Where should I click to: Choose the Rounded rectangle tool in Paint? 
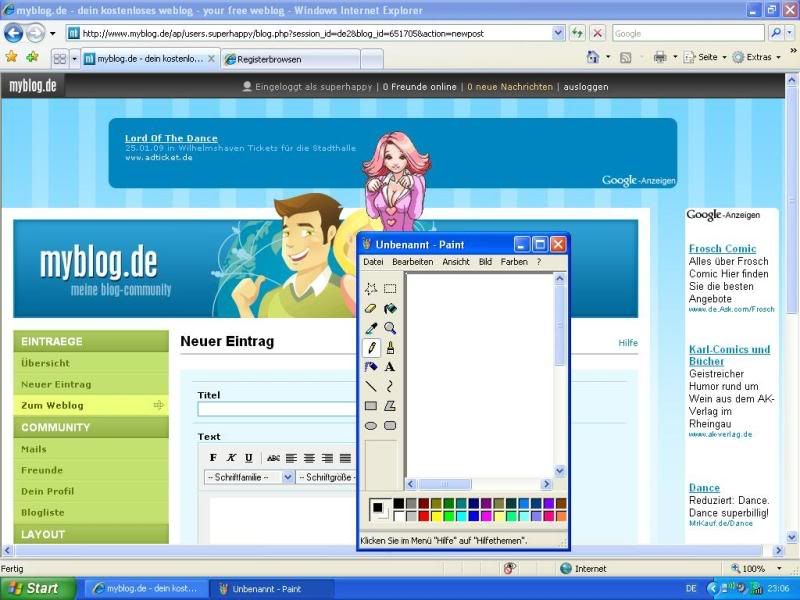click(x=390, y=426)
